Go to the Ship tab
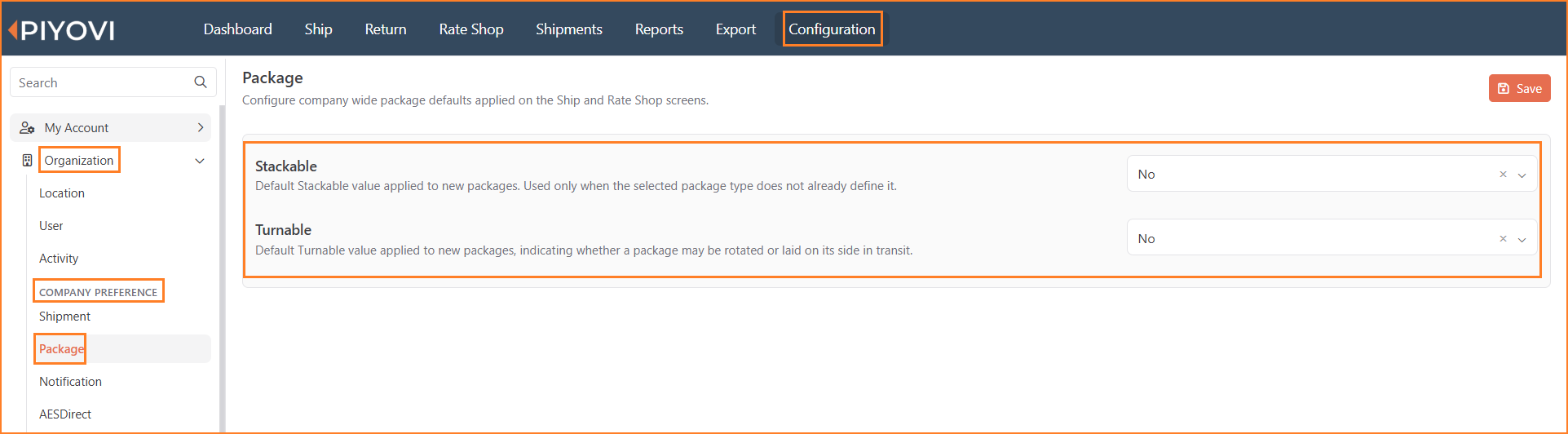The width and height of the screenshot is (1568, 434). (x=318, y=29)
